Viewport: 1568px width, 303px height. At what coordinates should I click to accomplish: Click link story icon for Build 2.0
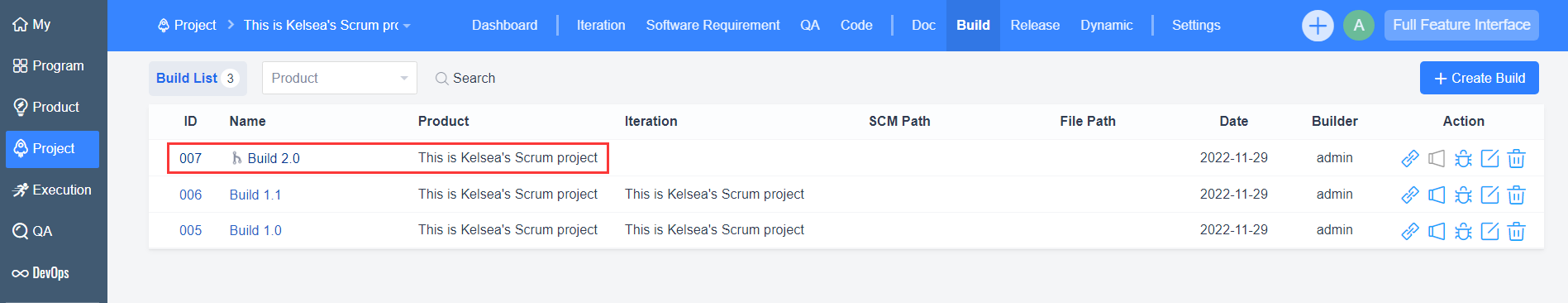pyautogui.click(x=1410, y=158)
